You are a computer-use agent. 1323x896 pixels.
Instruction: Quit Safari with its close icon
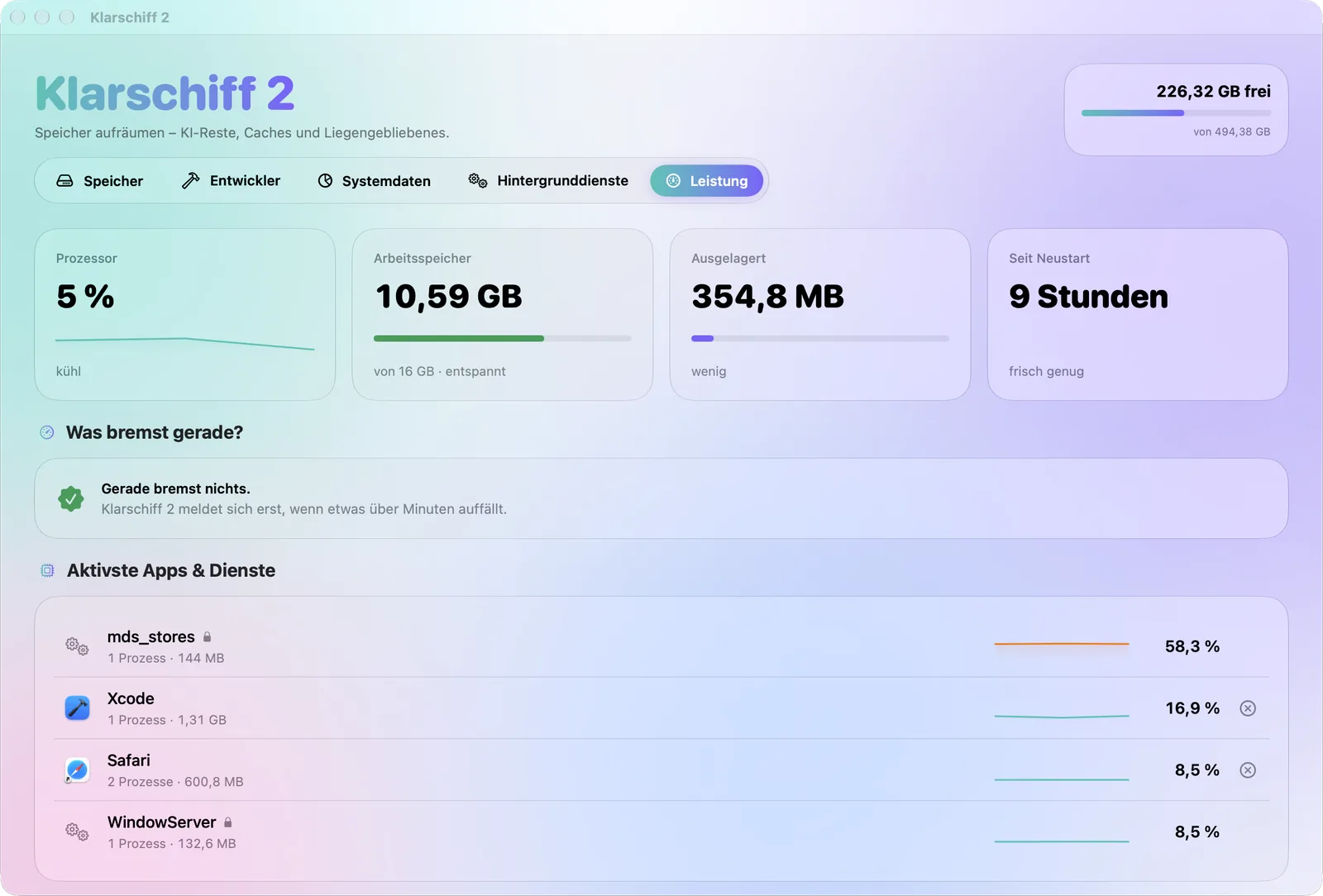tap(1248, 770)
